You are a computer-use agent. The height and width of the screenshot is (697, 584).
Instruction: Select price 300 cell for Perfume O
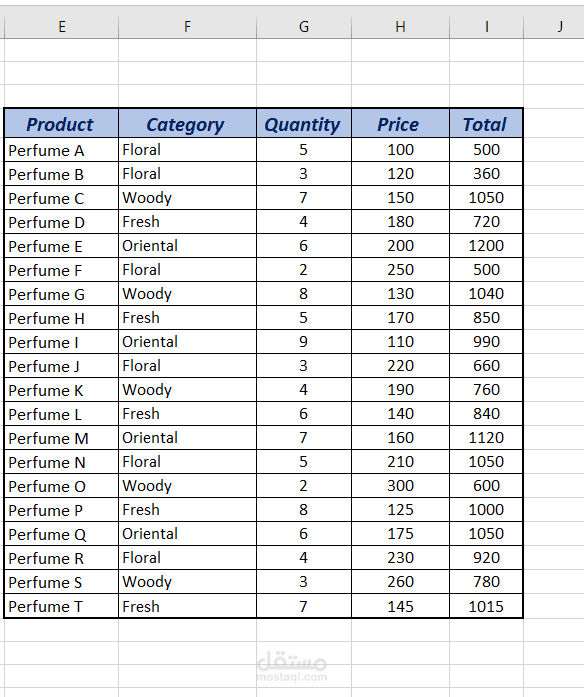pos(400,486)
